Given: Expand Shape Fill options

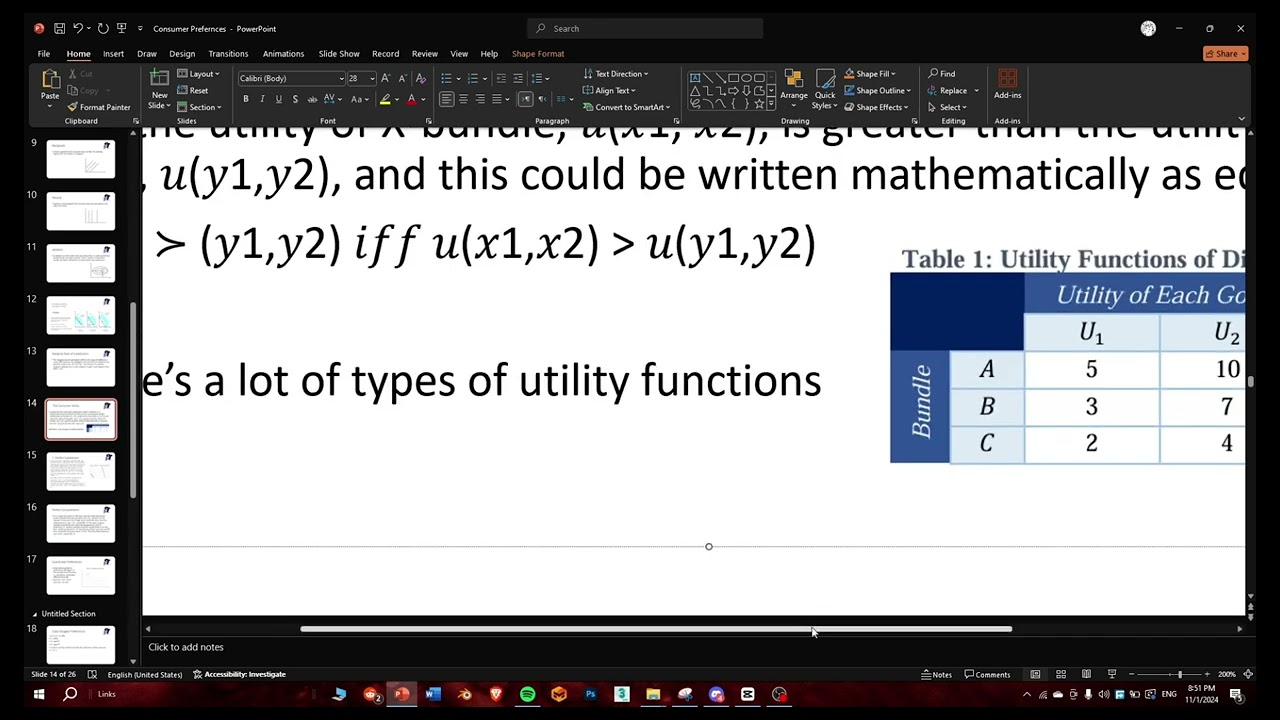Looking at the screenshot, I should pos(869,73).
